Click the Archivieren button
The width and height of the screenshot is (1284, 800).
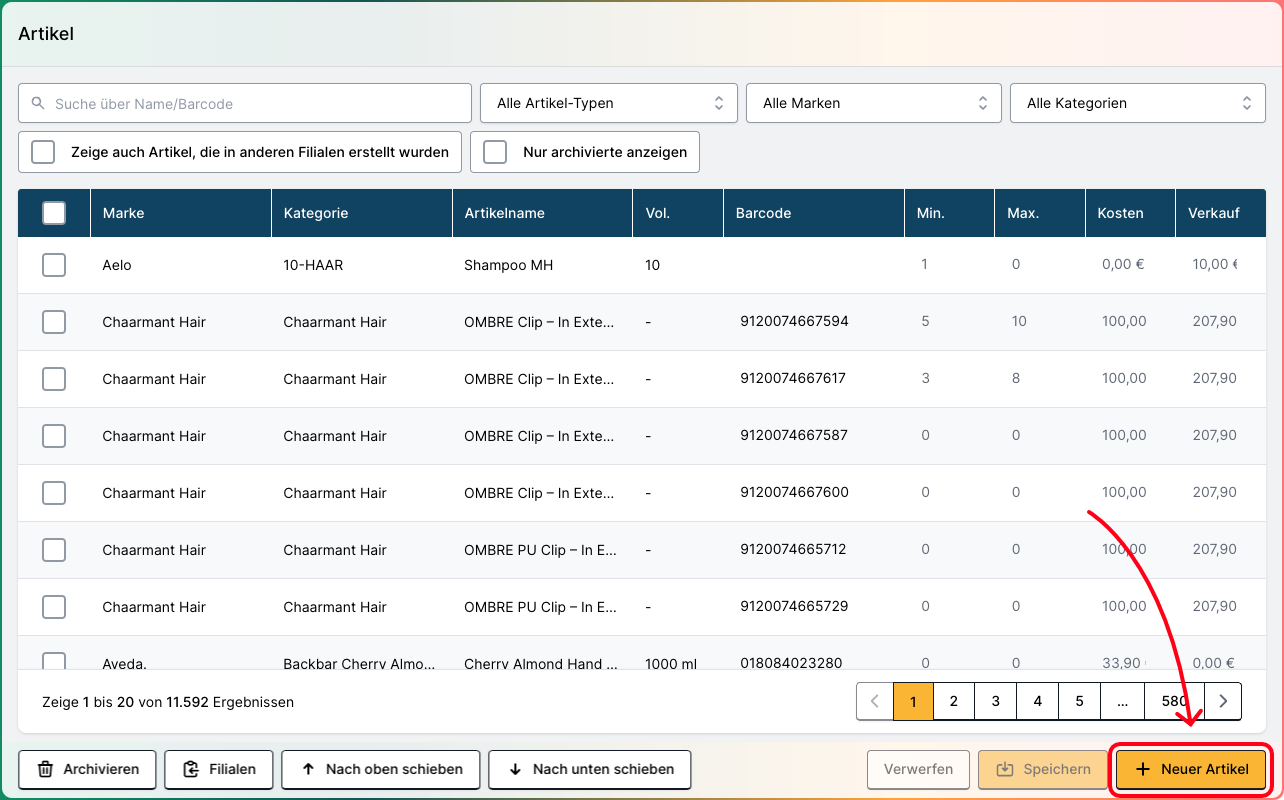87,769
